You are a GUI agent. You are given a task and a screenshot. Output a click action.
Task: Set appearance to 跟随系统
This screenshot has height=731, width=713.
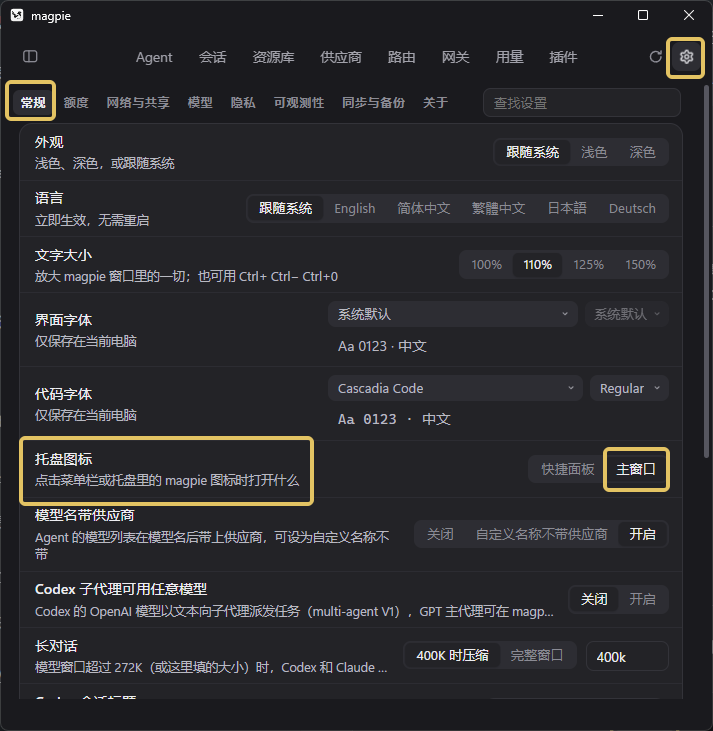pos(533,152)
